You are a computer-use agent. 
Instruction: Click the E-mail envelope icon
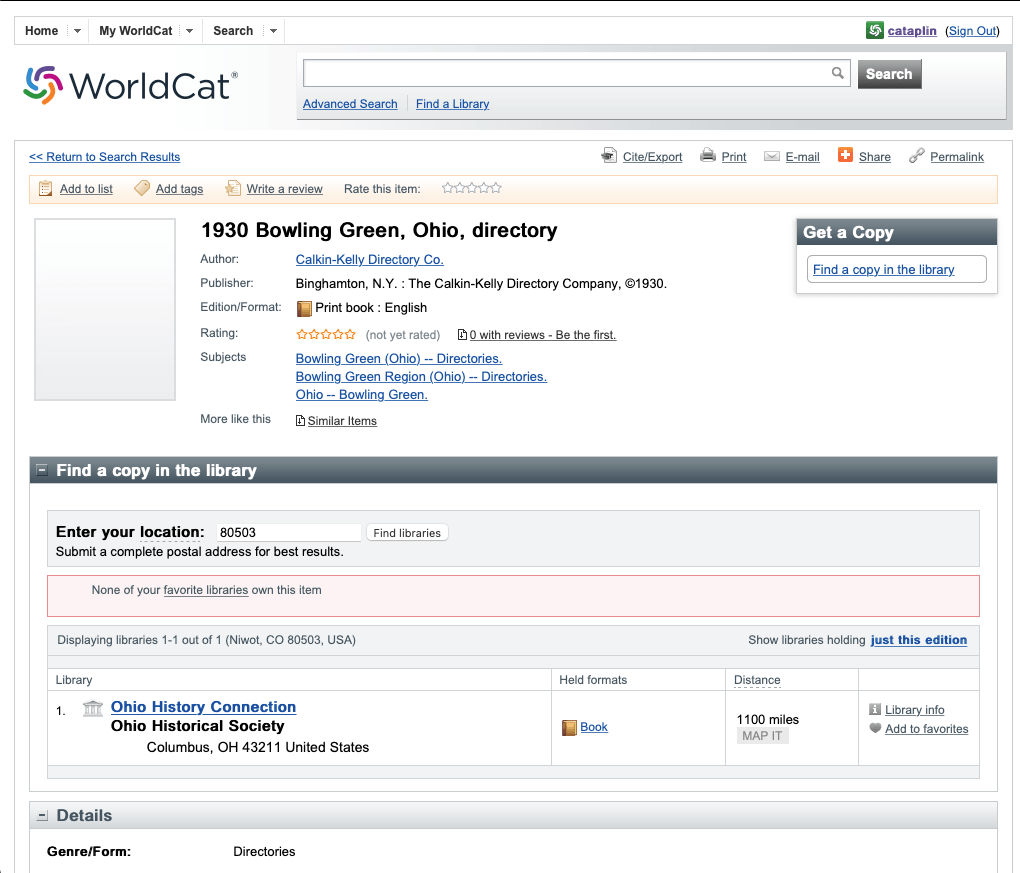point(771,157)
